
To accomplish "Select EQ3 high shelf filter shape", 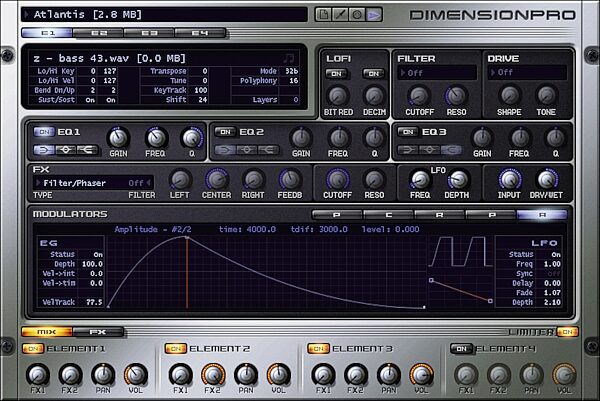I will pos(451,150).
